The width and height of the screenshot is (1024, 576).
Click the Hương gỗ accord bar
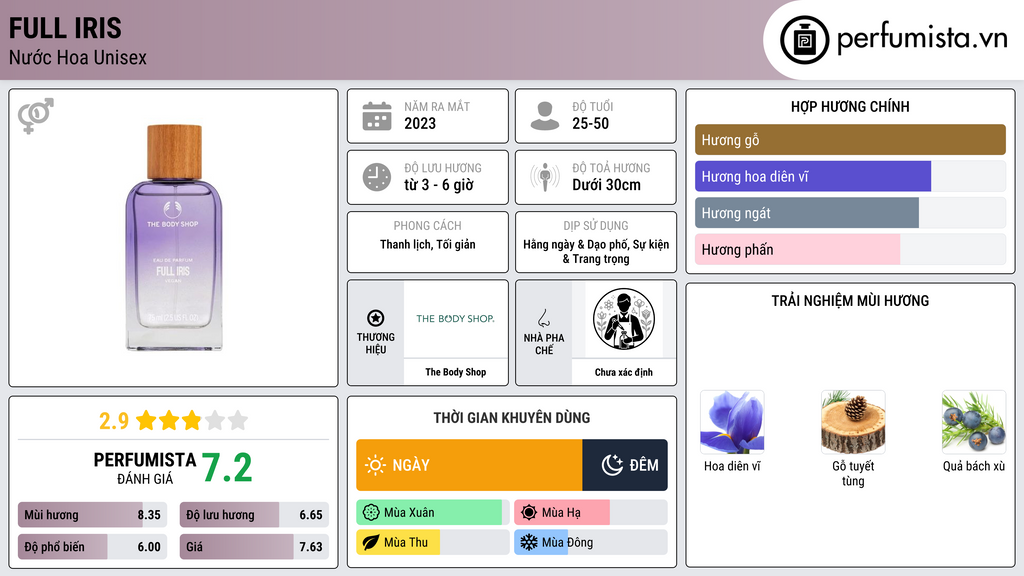(x=850, y=140)
